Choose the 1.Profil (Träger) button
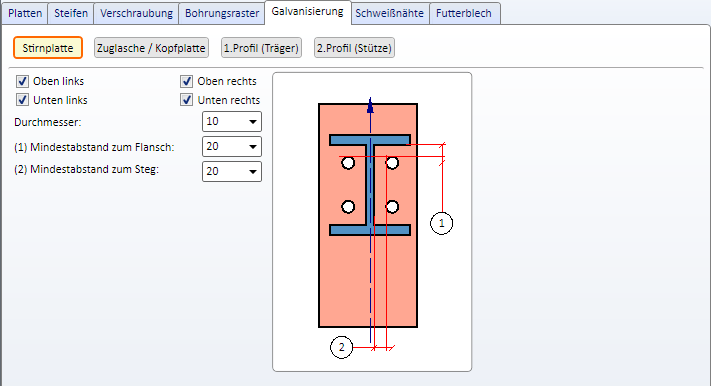The height and width of the screenshot is (386, 711). (x=261, y=48)
